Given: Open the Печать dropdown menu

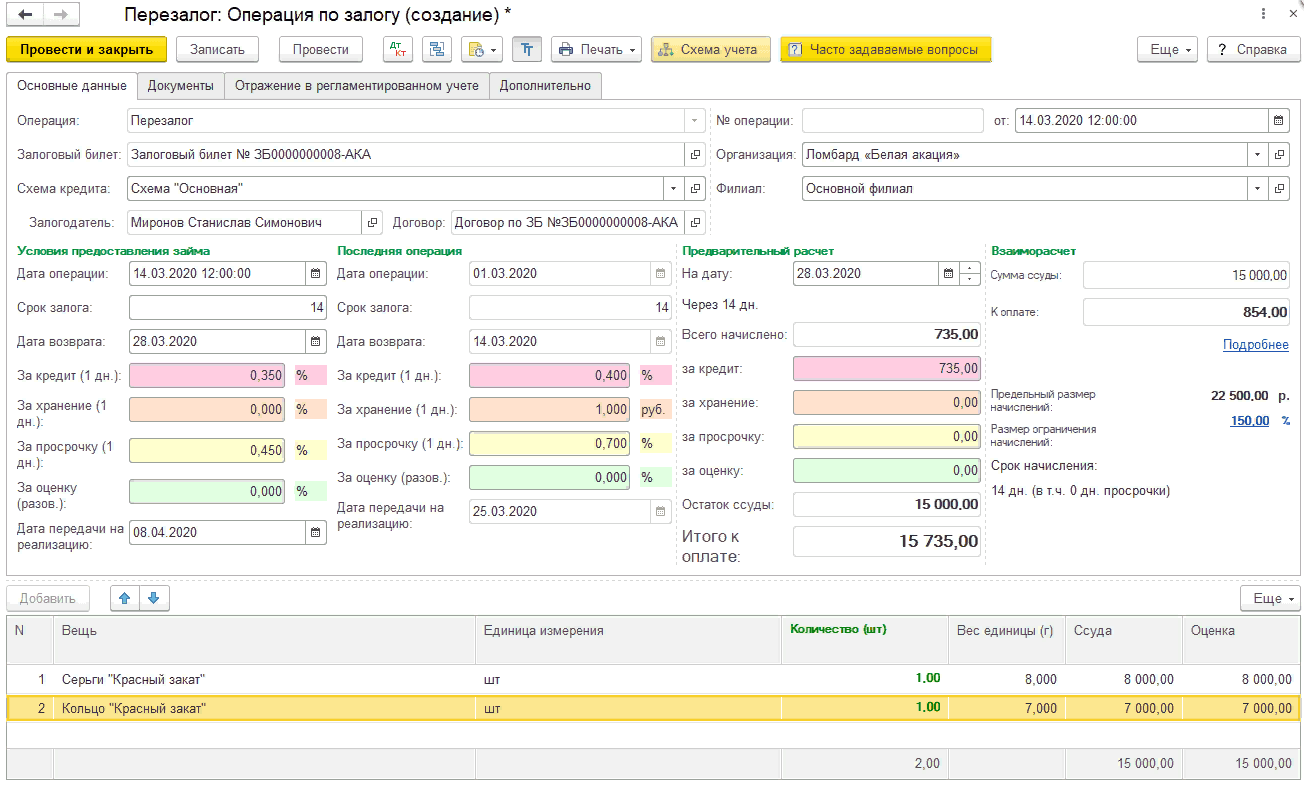Looking at the screenshot, I should point(597,49).
